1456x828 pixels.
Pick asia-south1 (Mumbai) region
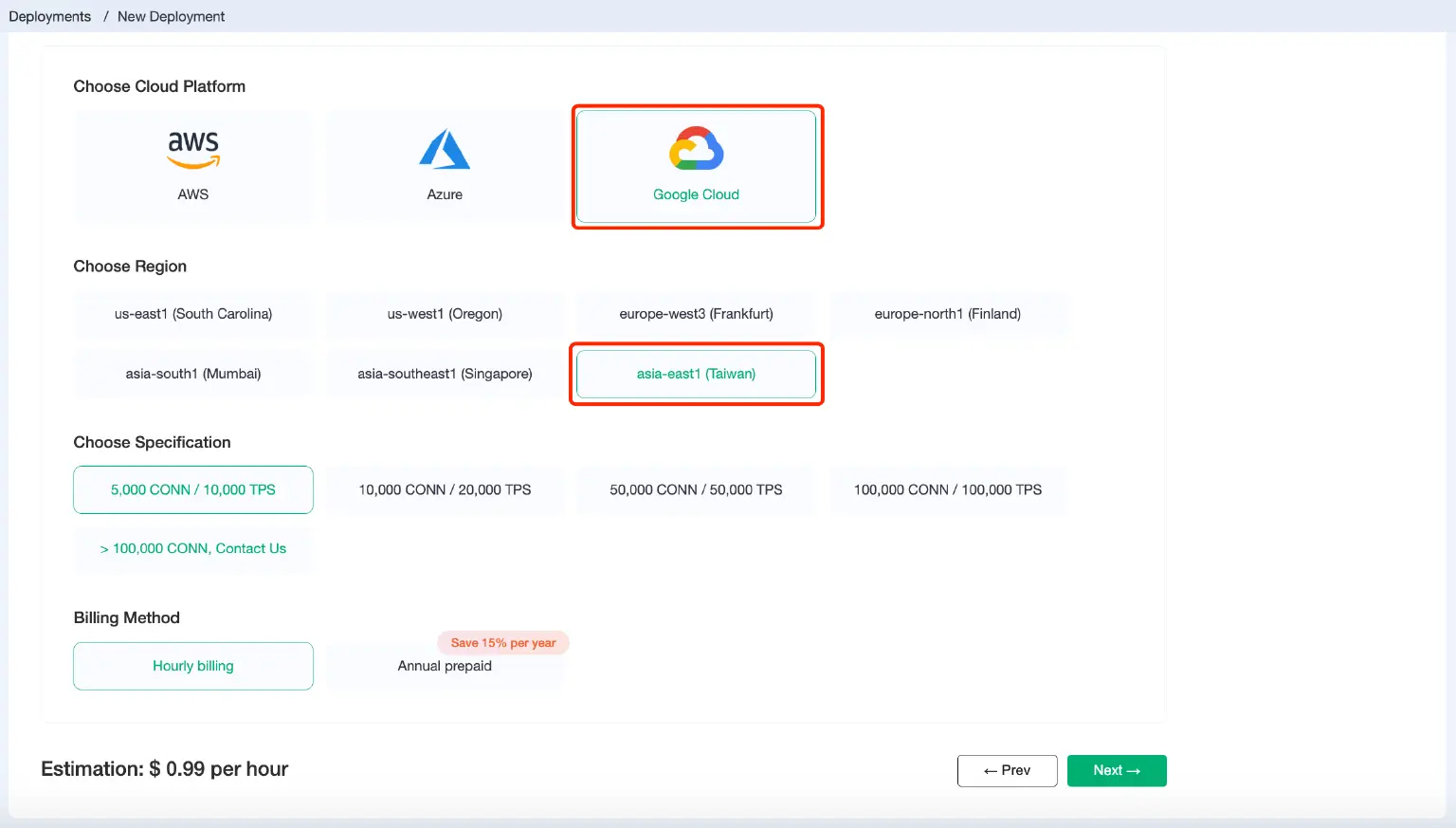point(193,374)
